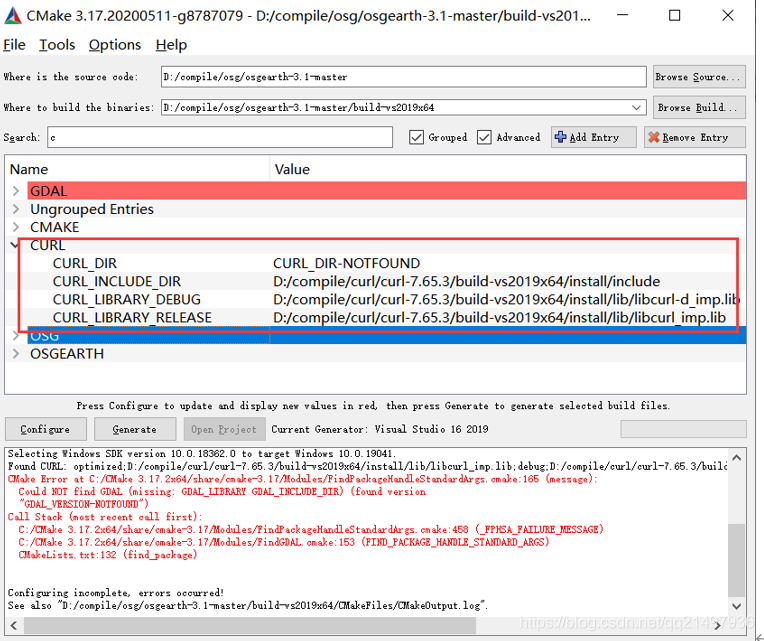Expand the CMAKE group

[16, 227]
